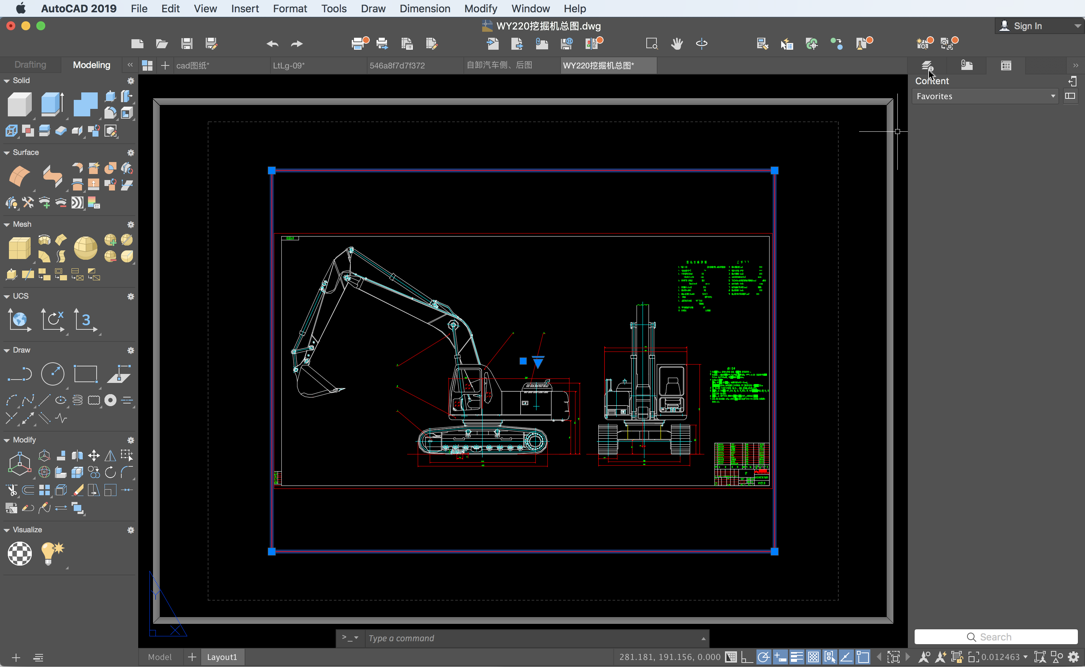Image resolution: width=1085 pixels, height=667 pixels.
Task: Select the Rectangle tool in the Draw panel
Action: (x=85, y=373)
